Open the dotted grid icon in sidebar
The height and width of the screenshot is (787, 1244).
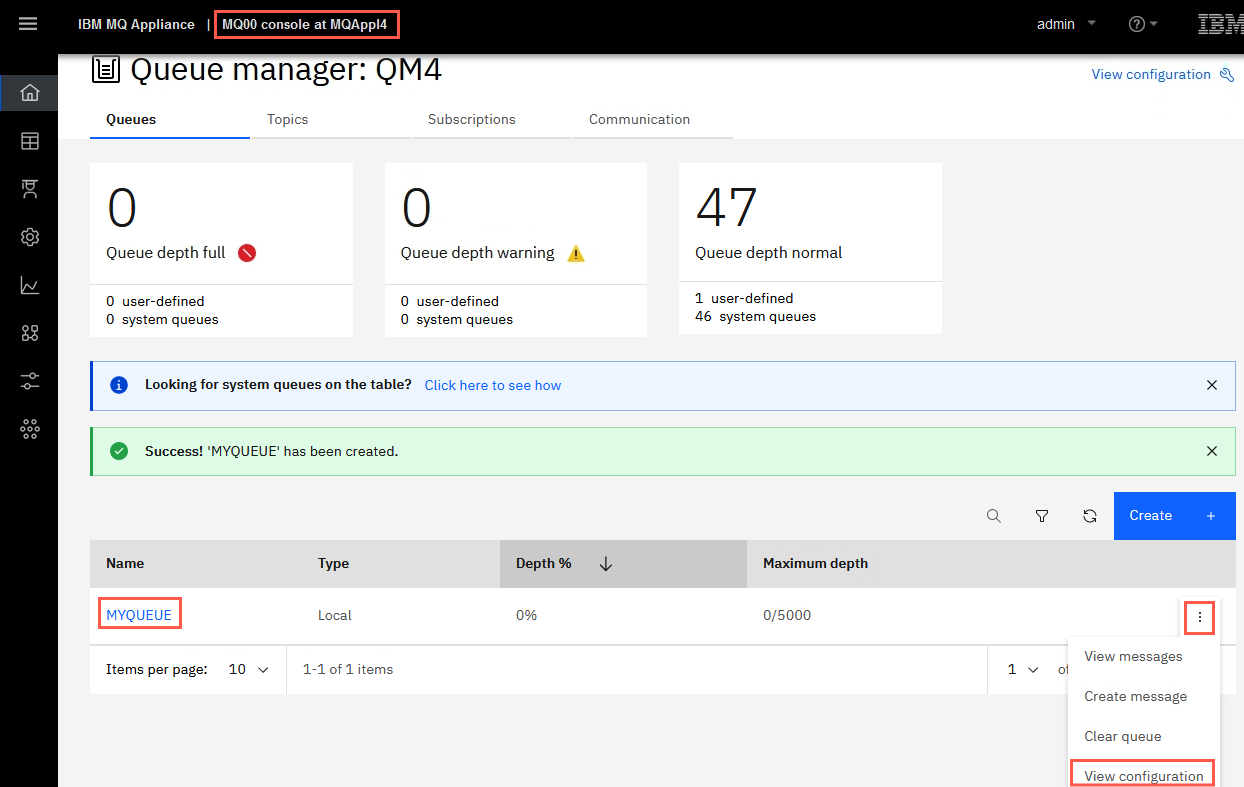click(x=30, y=429)
